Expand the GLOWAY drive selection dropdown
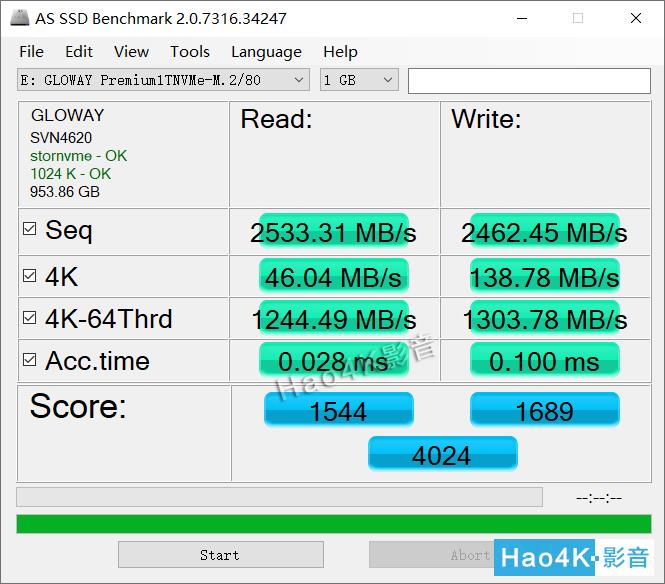665x584 pixels. (x=163, y=80)
